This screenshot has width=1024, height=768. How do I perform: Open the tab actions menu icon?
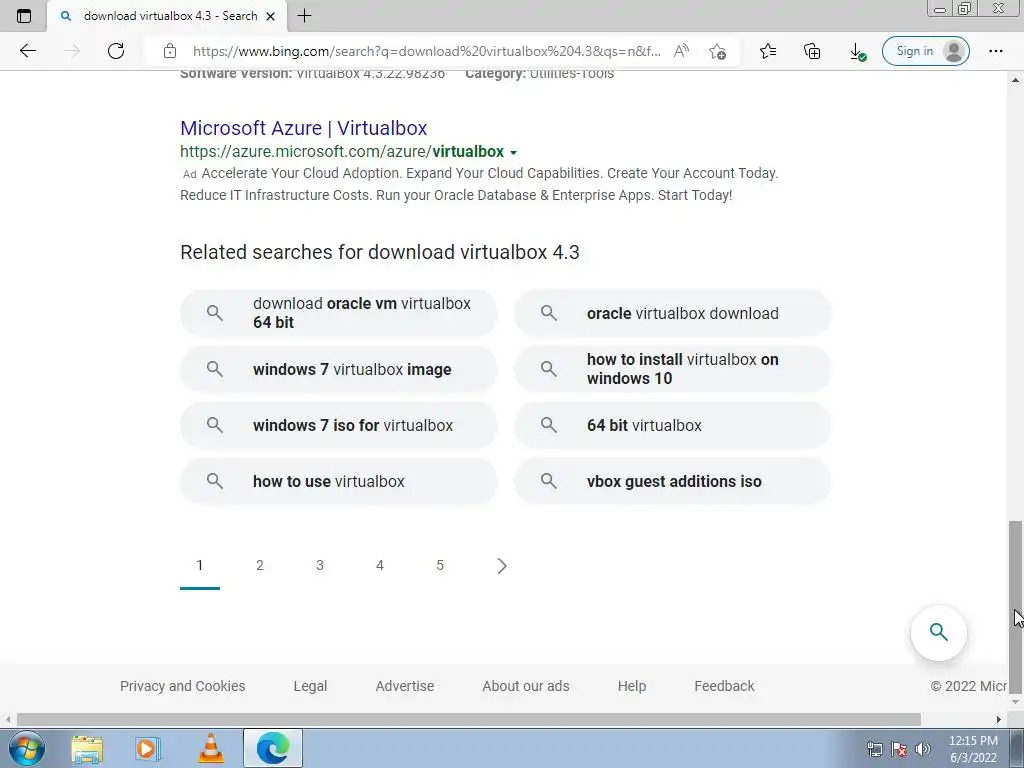point(24,16)
